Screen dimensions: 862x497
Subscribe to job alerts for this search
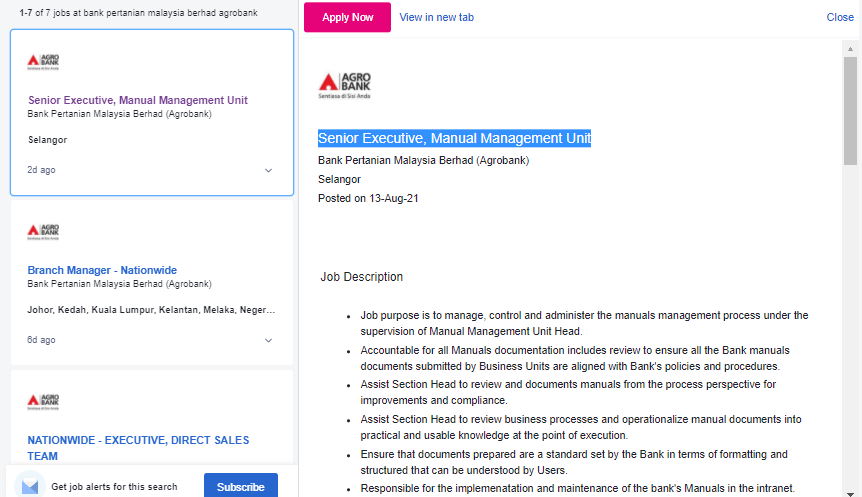(240, 487)
